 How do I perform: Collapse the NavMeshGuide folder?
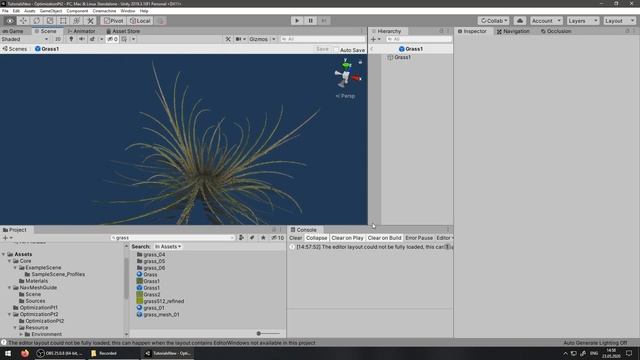click(9, 287)
